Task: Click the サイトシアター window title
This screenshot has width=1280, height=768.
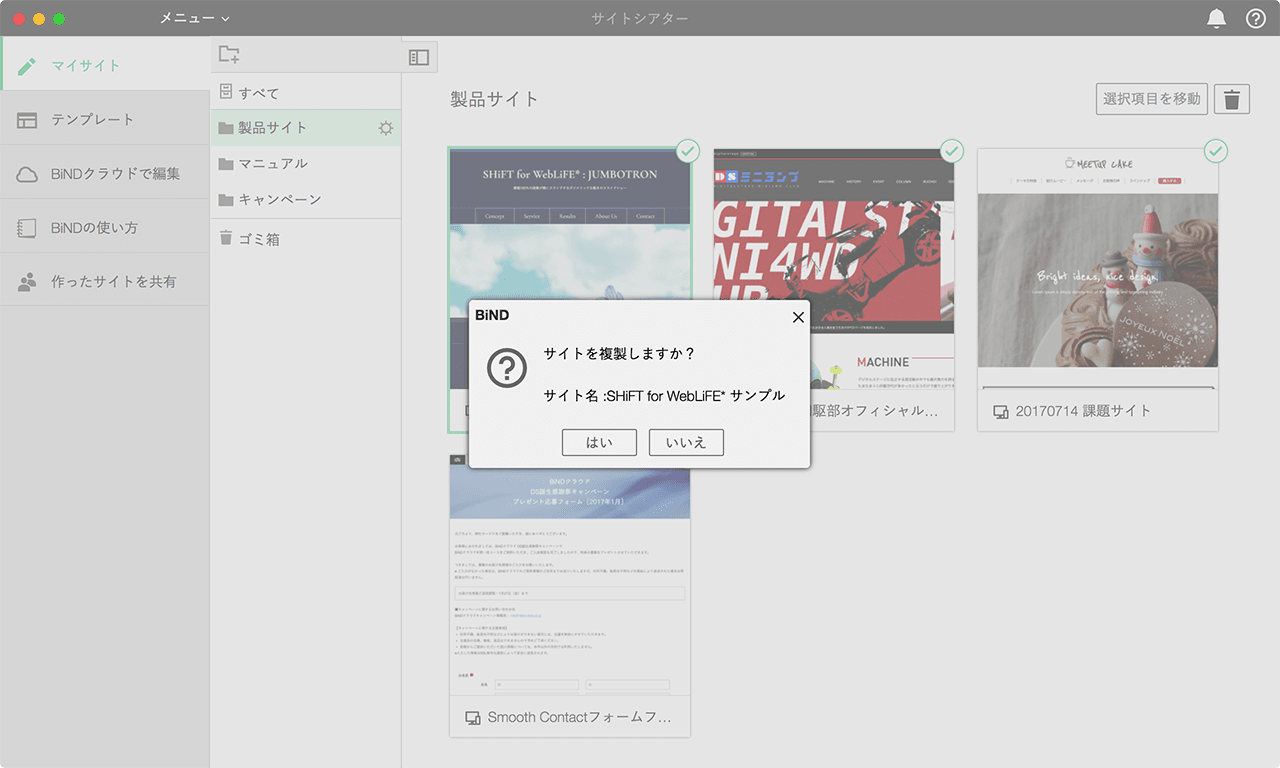Action: (640, 18)
